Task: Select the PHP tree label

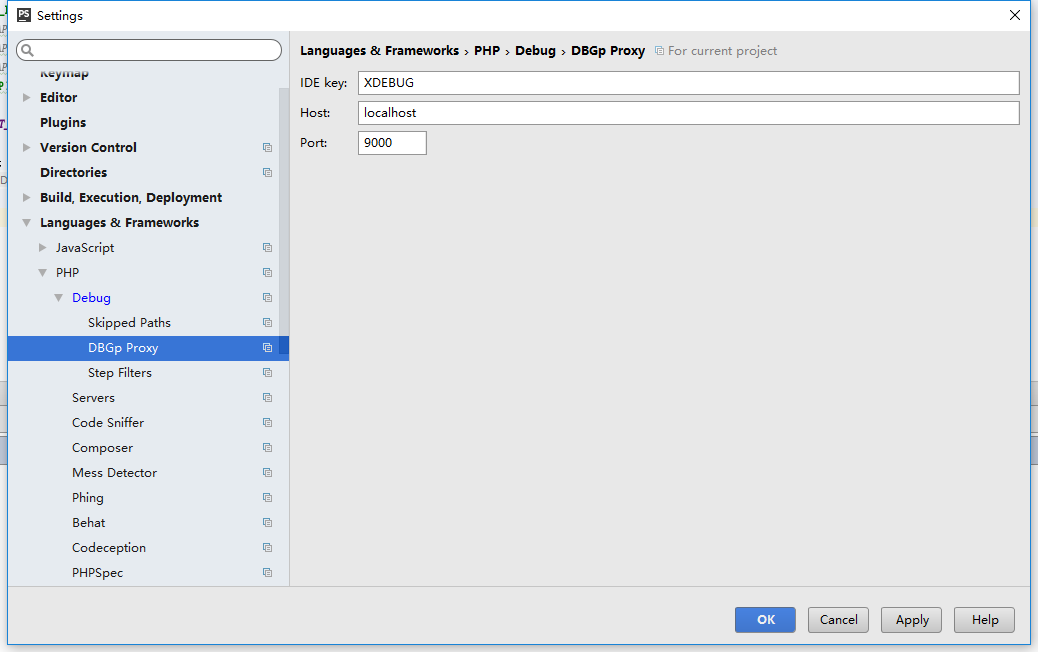Action: pos(68,273)
